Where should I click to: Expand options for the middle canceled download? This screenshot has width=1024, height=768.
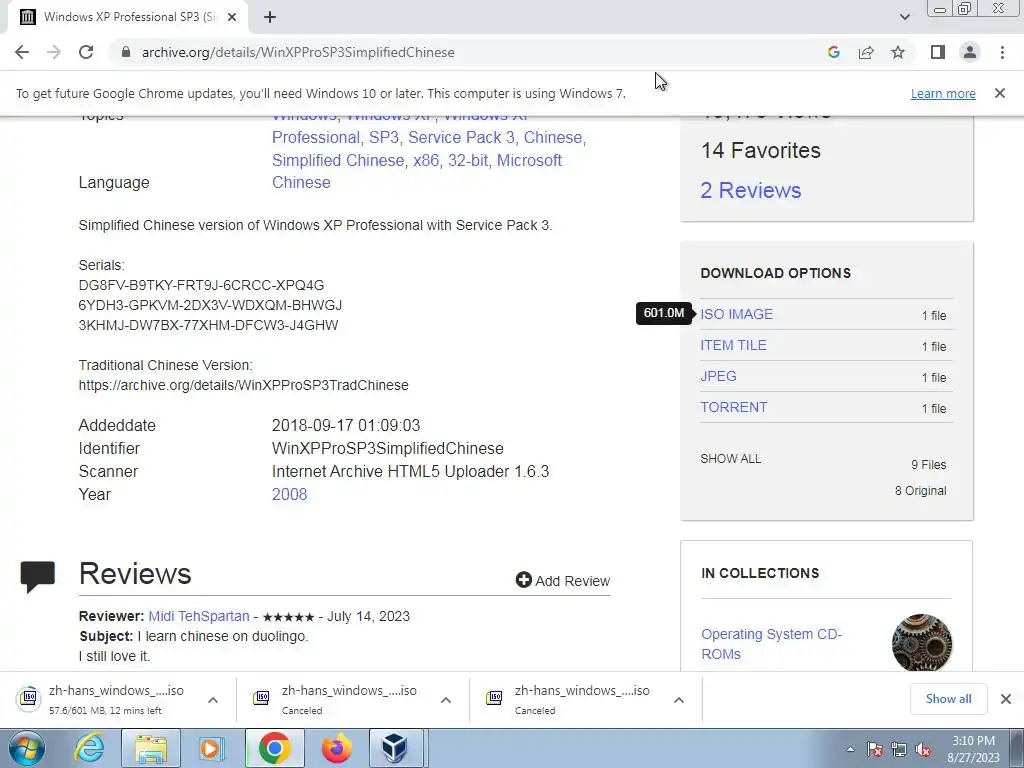[446, 699]
